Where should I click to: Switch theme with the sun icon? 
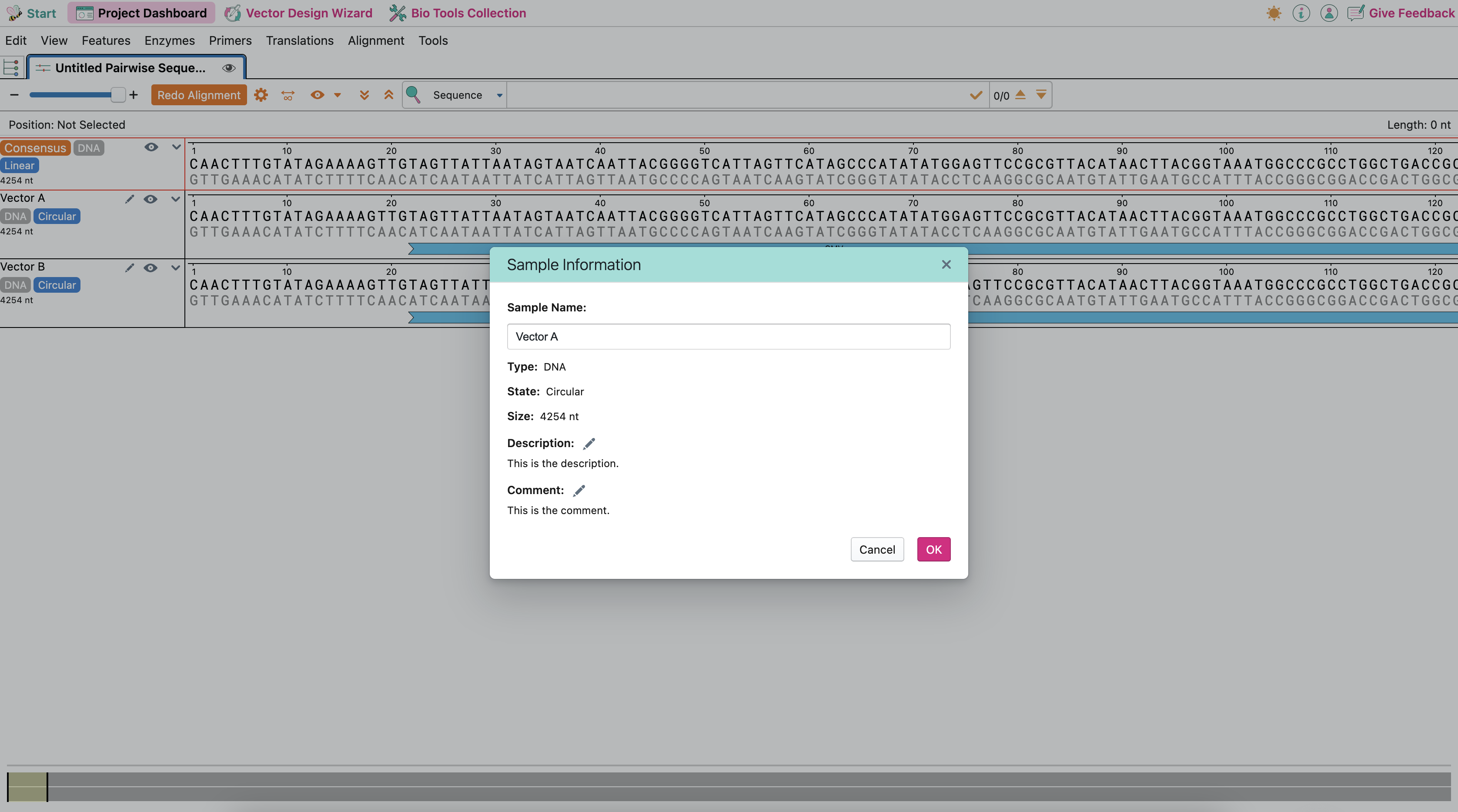(x=1274, y=13)
